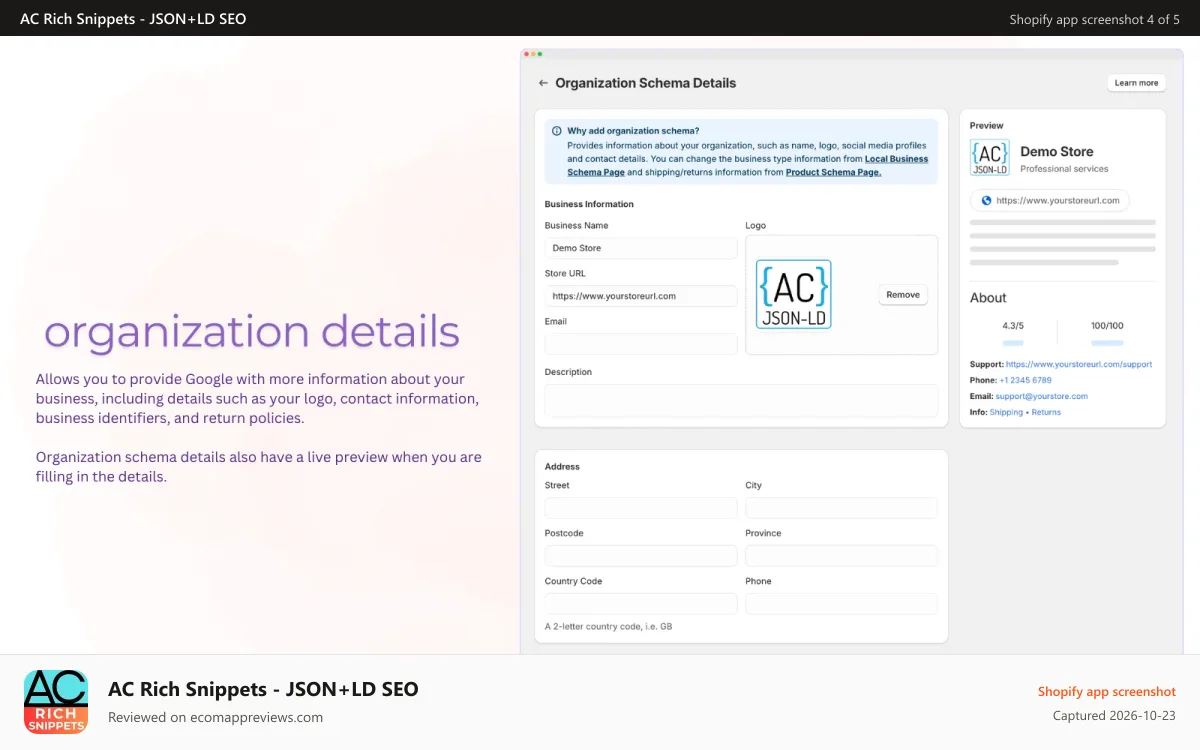This screenshot has height=750, width=1200.
Task: Click the preview store logo thumbnail
Action: pyautogui.click(x=990, y=158)
